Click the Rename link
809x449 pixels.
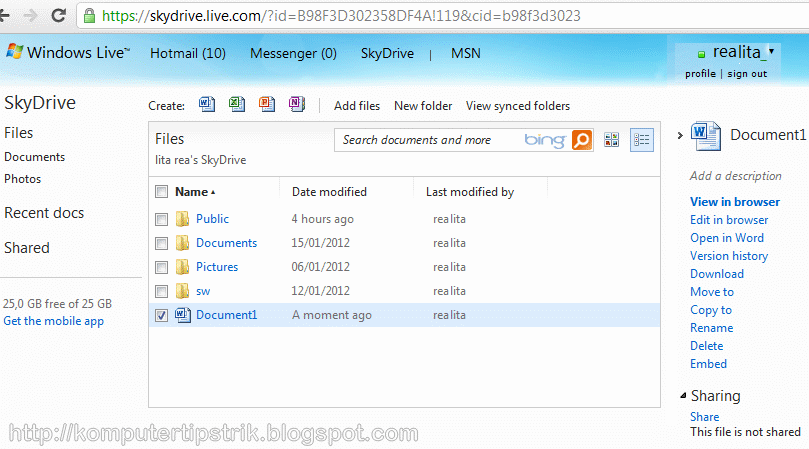(x=711, y=328)
